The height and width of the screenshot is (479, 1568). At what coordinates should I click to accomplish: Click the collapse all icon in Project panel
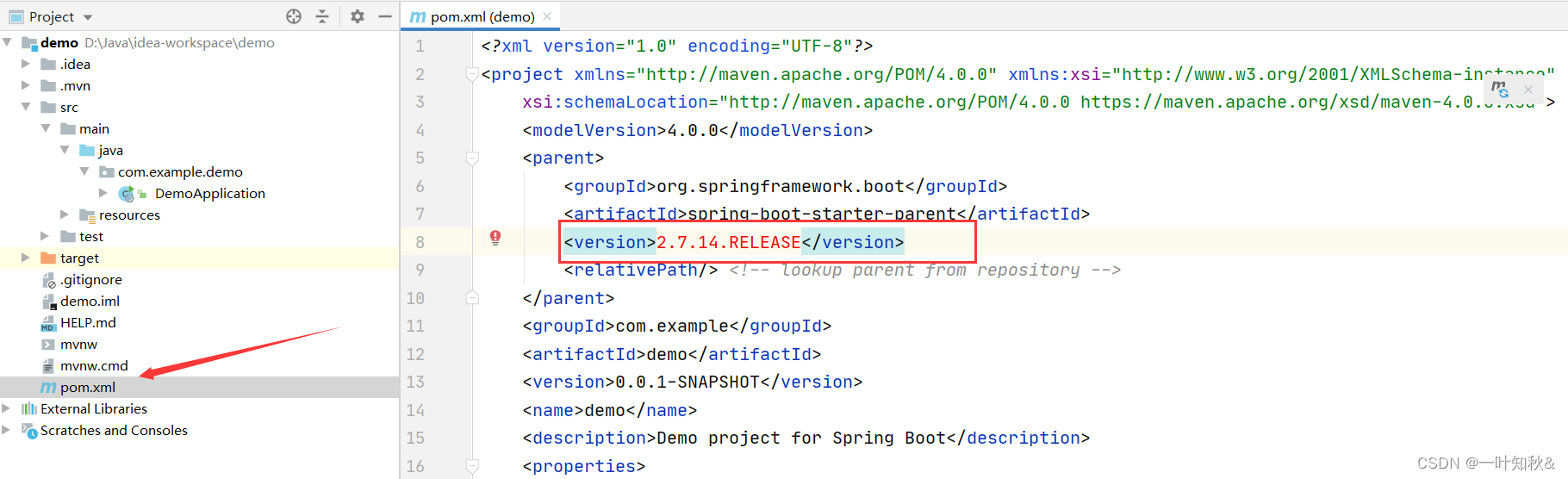tap(322, 16)
